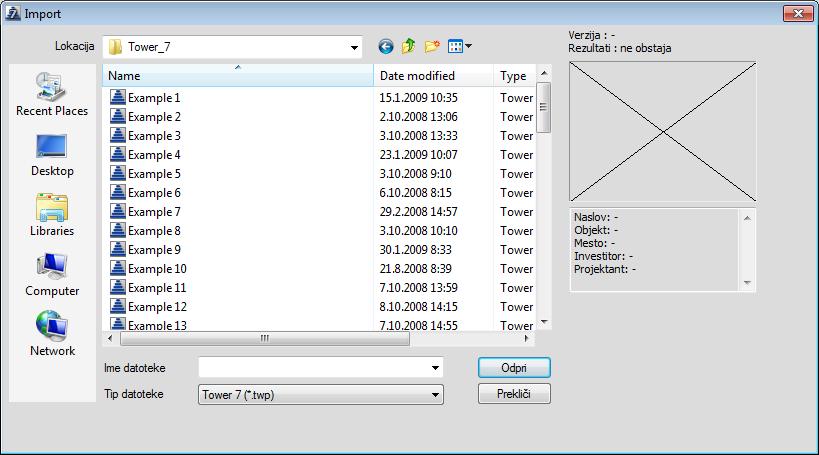819x455 pixels.
Task: Expand the Lokacija Tower_7 dropdown
Action: pos(354,48)
